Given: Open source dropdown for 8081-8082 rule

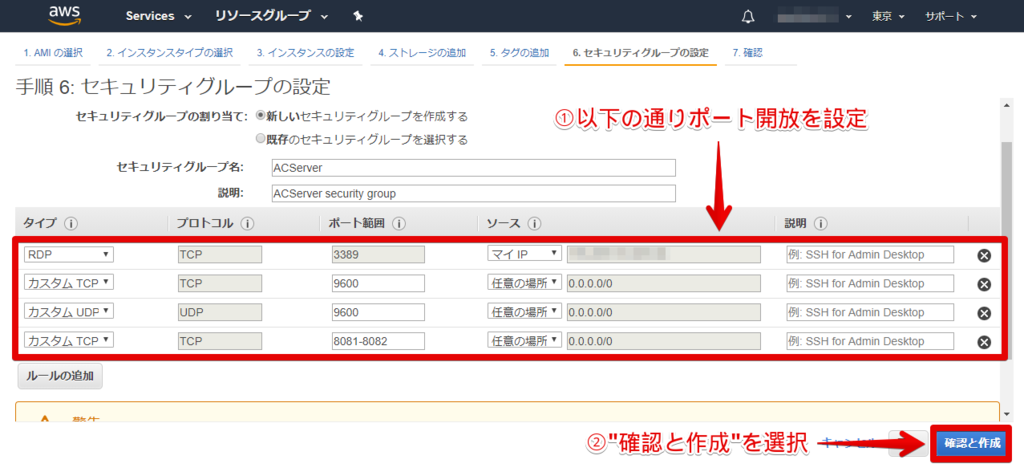Looking at the screenshot, I should coord(524,340).
